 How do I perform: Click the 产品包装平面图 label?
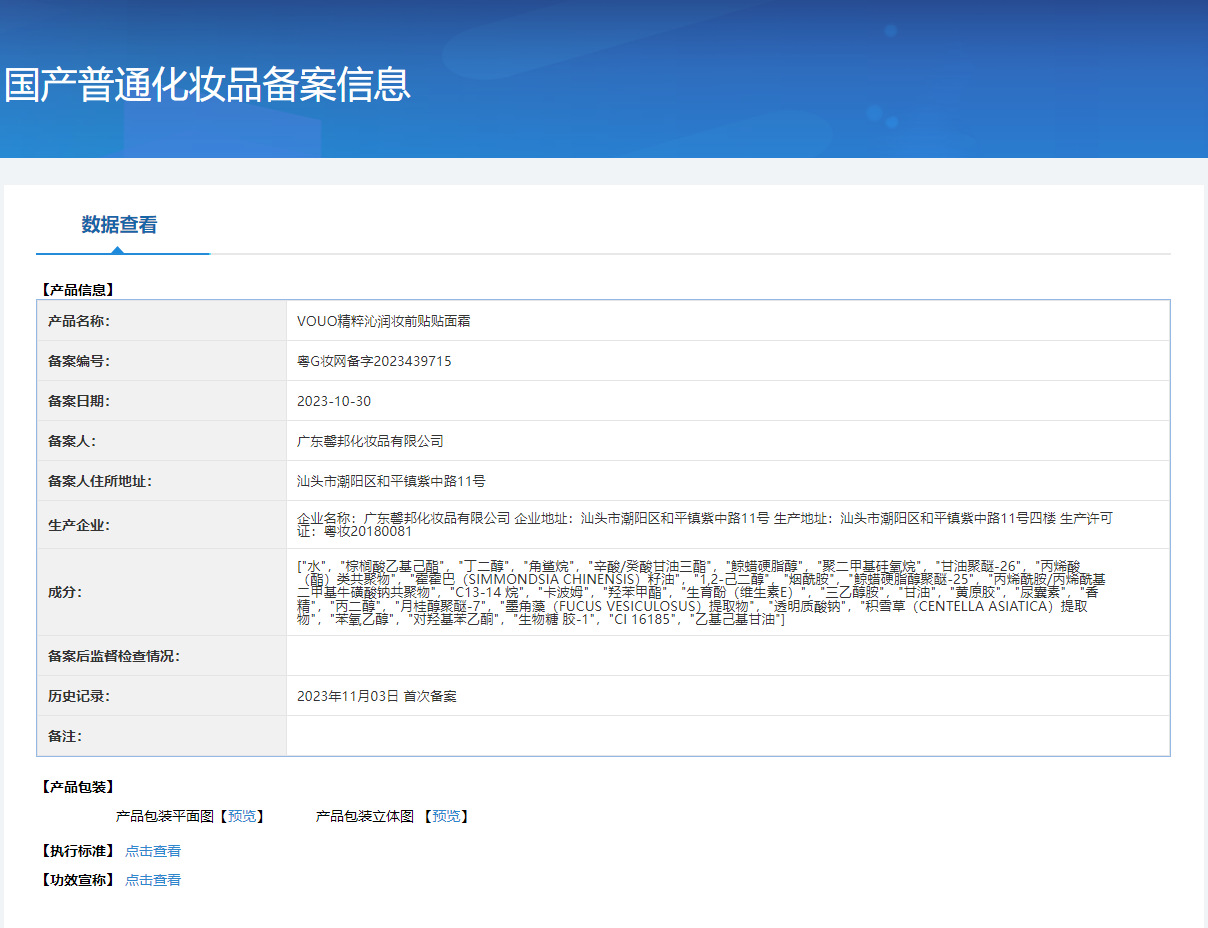[165, 816]
